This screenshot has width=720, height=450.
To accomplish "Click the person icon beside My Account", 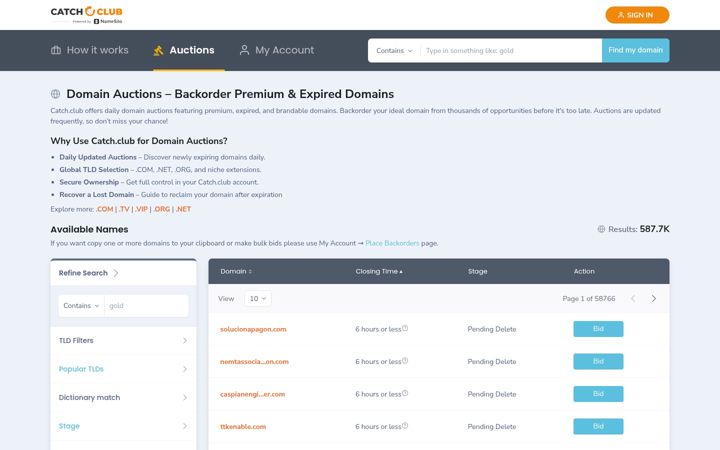I will tap(244, 50).
